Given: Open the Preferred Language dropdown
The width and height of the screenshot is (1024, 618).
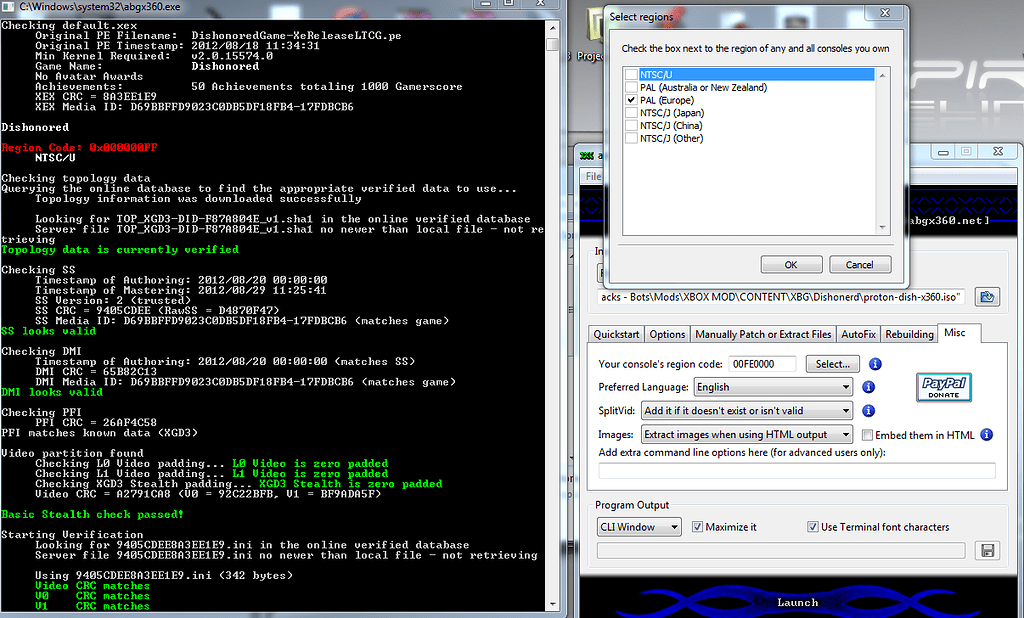Looking at the screenshot, I should (772, 387).
